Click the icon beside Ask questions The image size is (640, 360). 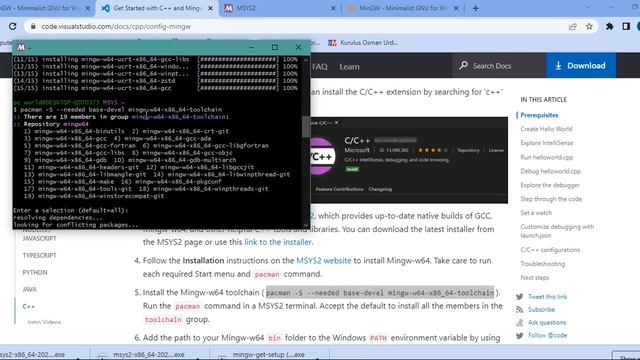tap(519, 322)
